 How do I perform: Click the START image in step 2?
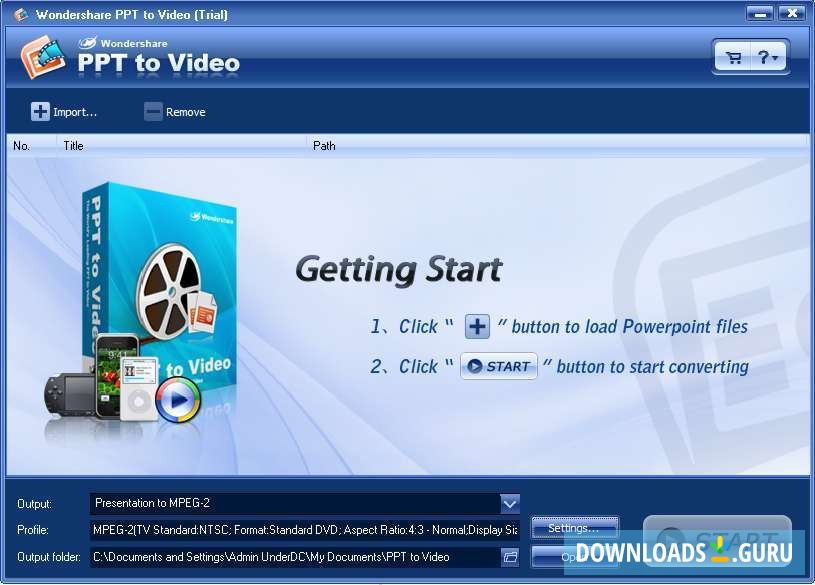point(498,366)
